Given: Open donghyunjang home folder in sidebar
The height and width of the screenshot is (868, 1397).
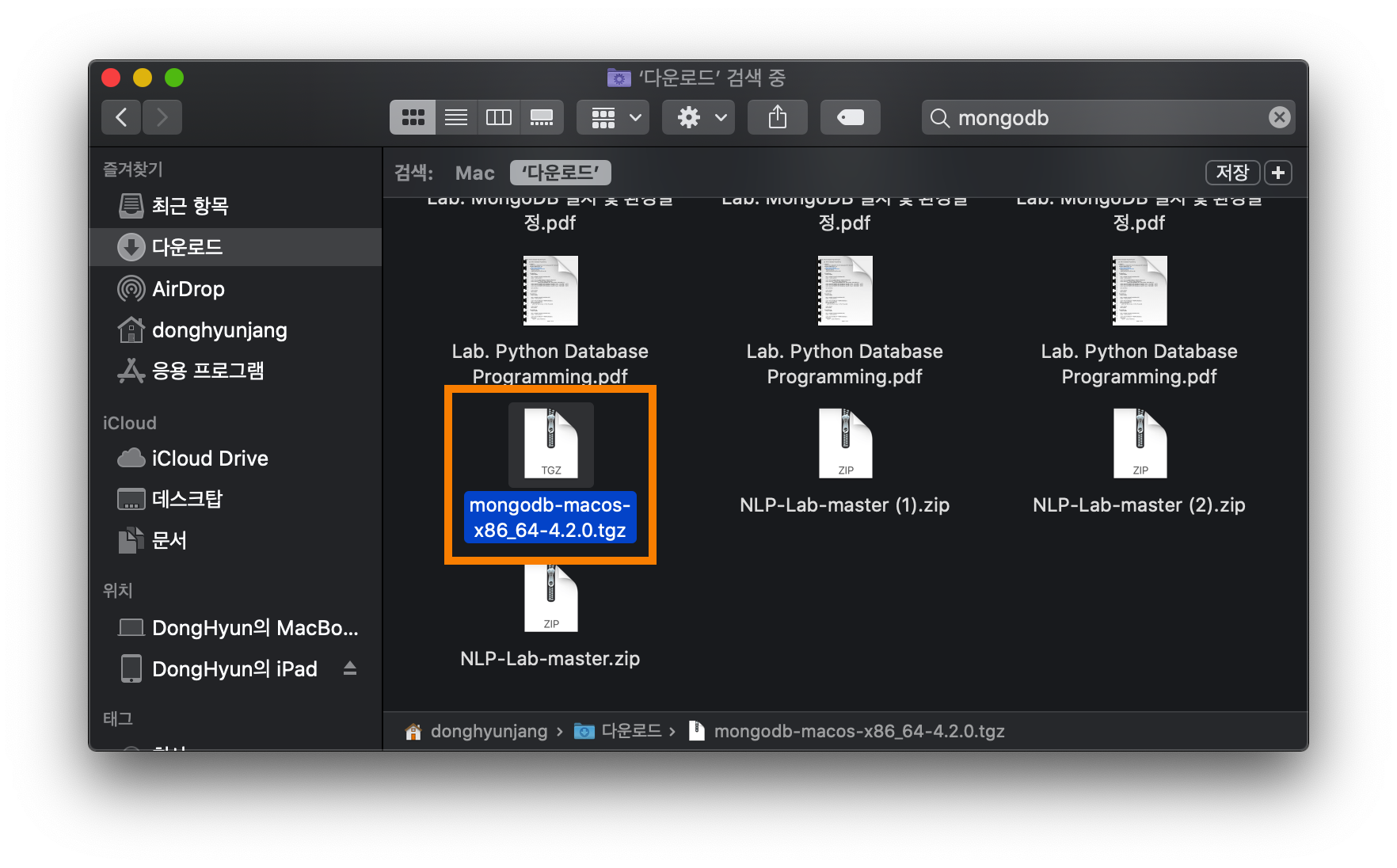Looking at the screenshot, I should (236, 329).
